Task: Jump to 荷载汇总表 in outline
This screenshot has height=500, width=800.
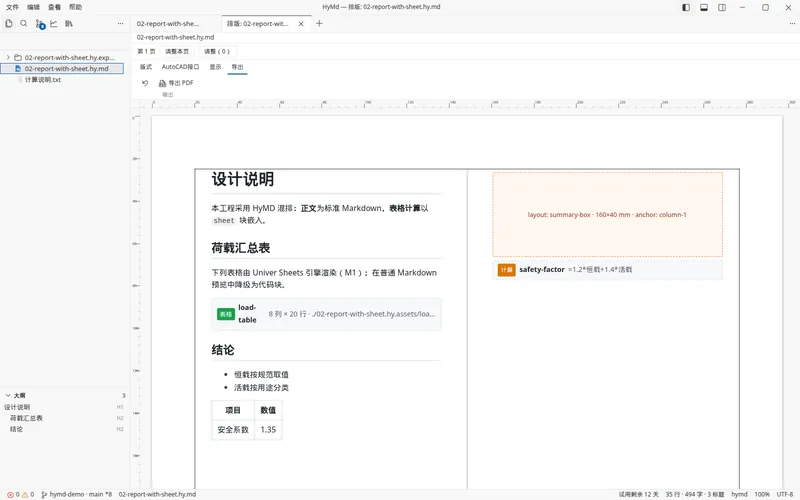Action: click(26, 418)
